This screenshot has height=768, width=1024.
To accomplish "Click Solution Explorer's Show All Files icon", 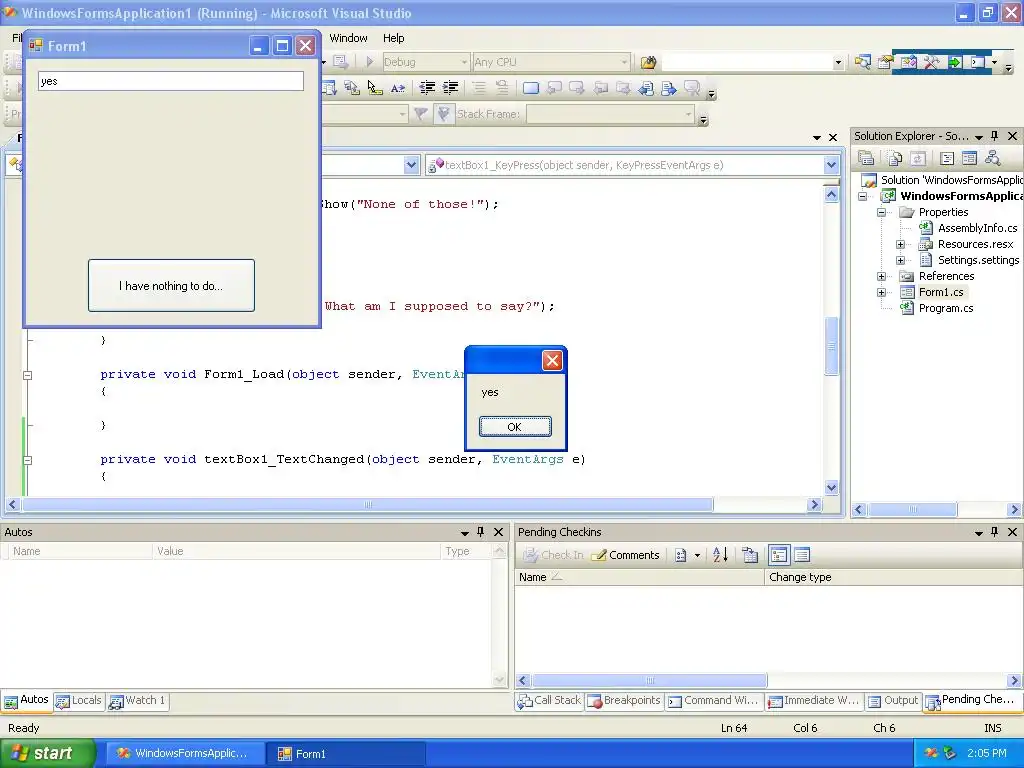I will pyautogui.click(x=895, y=157).
